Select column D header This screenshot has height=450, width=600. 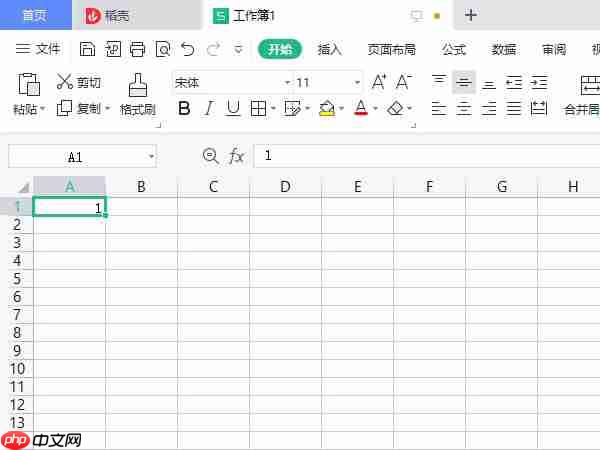[x=285, y=187]
